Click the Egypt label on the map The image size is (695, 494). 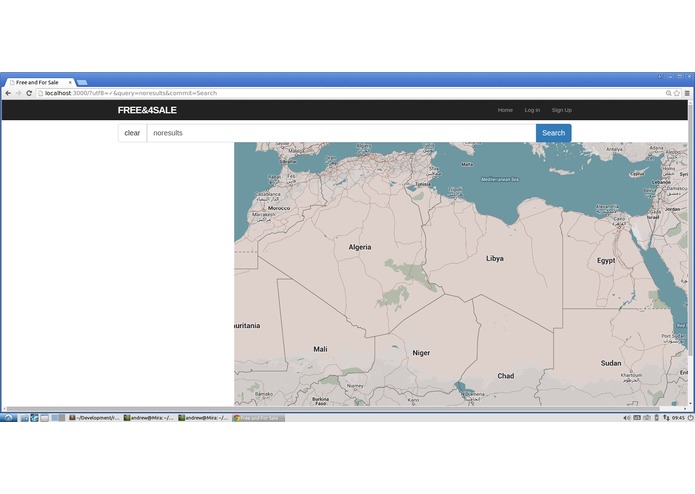606,261
